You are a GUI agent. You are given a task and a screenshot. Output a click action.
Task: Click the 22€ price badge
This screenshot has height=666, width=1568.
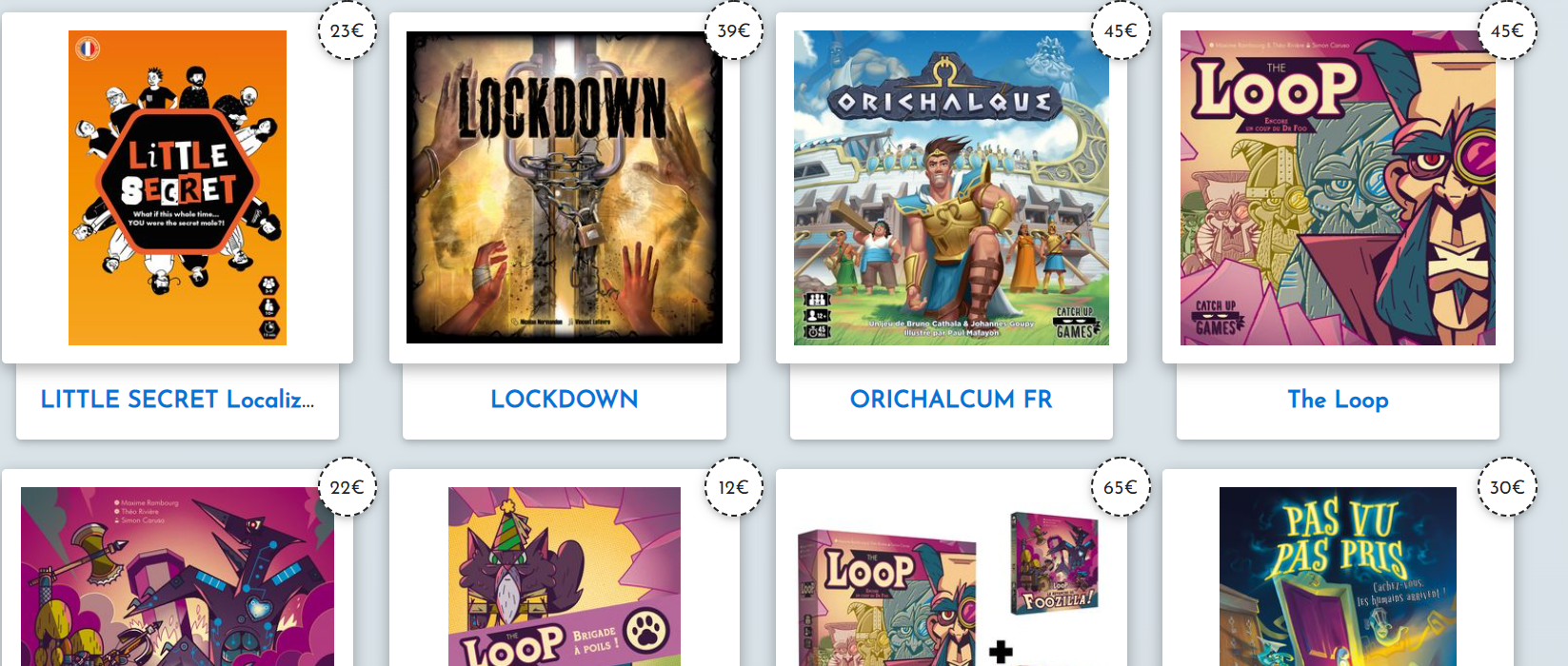(347, 487)
